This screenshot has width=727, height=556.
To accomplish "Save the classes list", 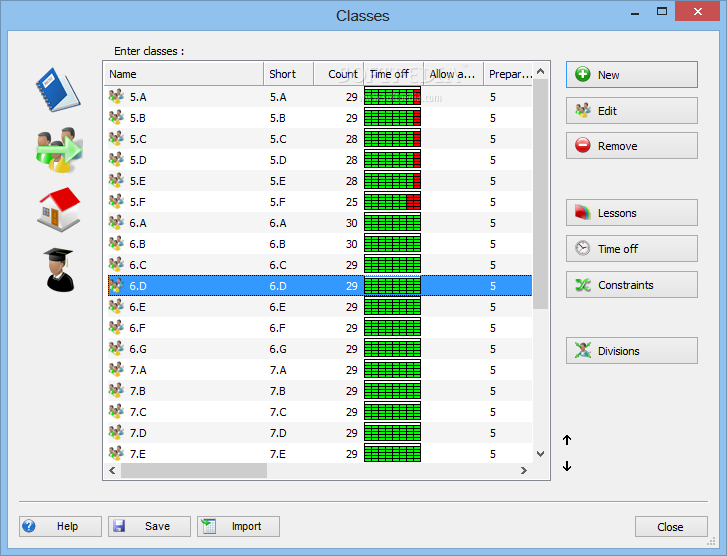I will pos(149,526).
